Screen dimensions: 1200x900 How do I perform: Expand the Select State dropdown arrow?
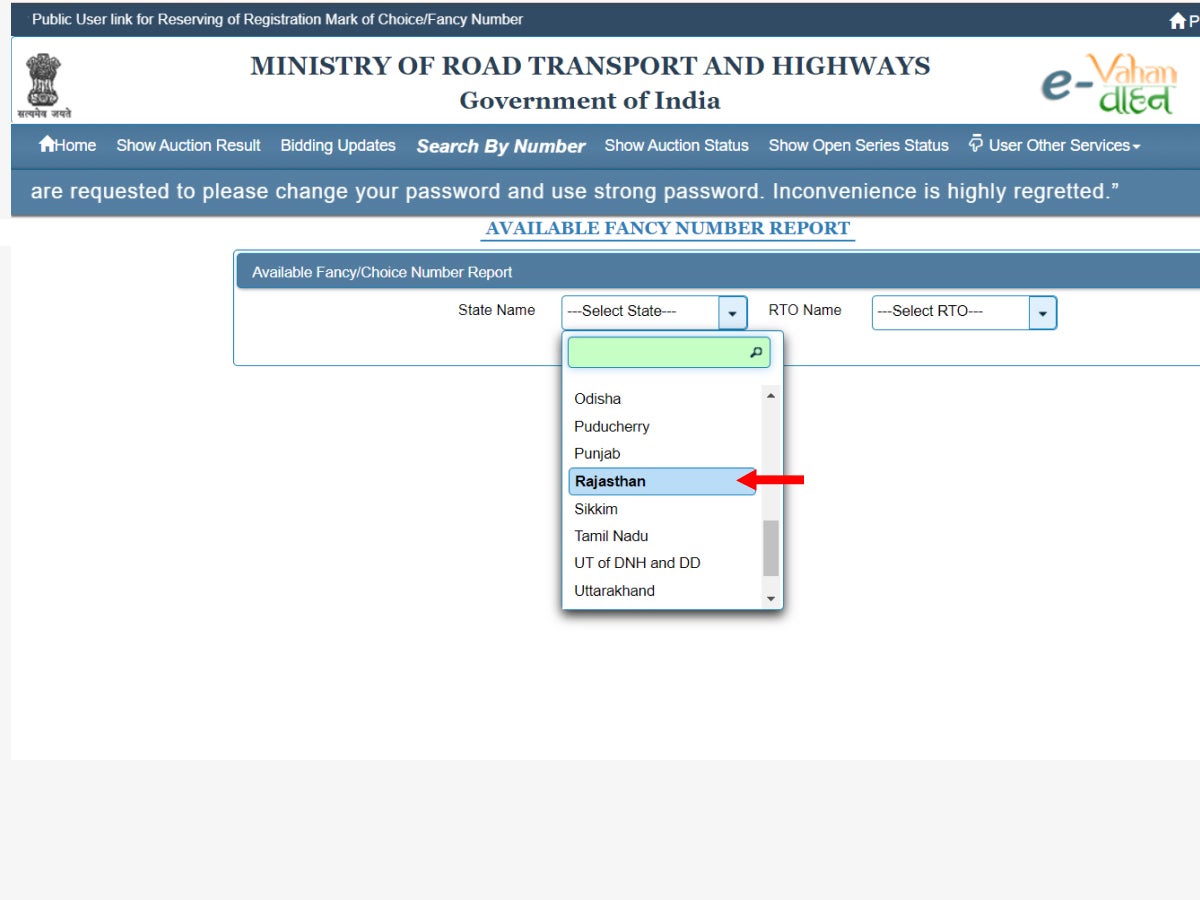(x=732, y=313)
